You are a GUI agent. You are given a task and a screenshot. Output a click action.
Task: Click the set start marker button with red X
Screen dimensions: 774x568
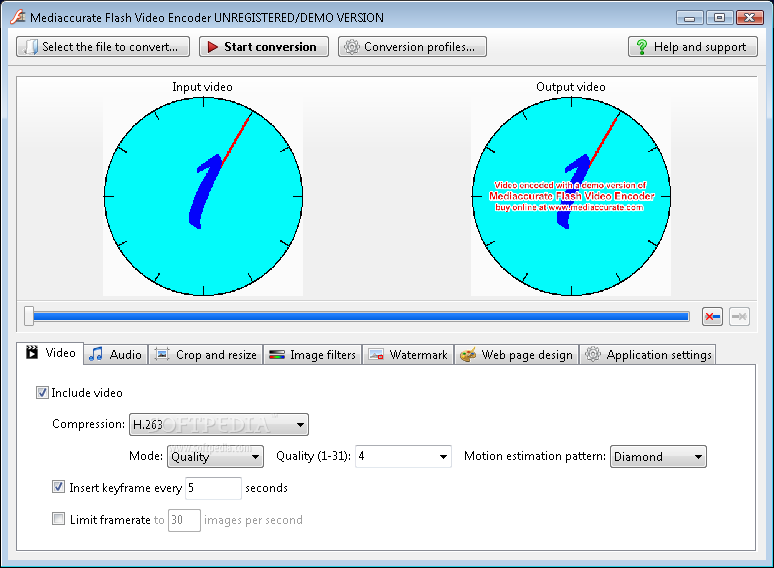point(712,316)
